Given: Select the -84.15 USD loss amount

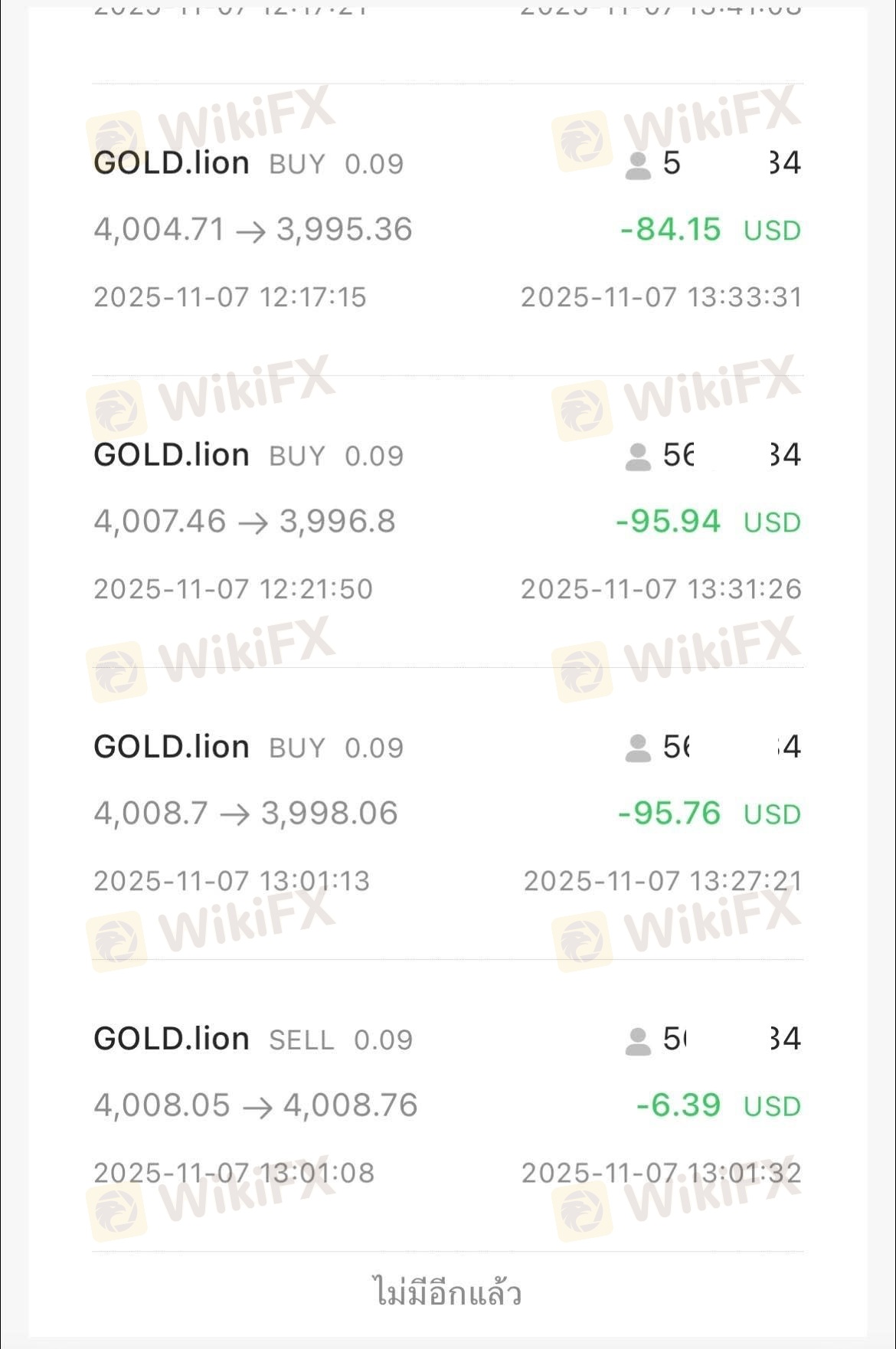Looking at the screenshot, I should pos(670,230).
